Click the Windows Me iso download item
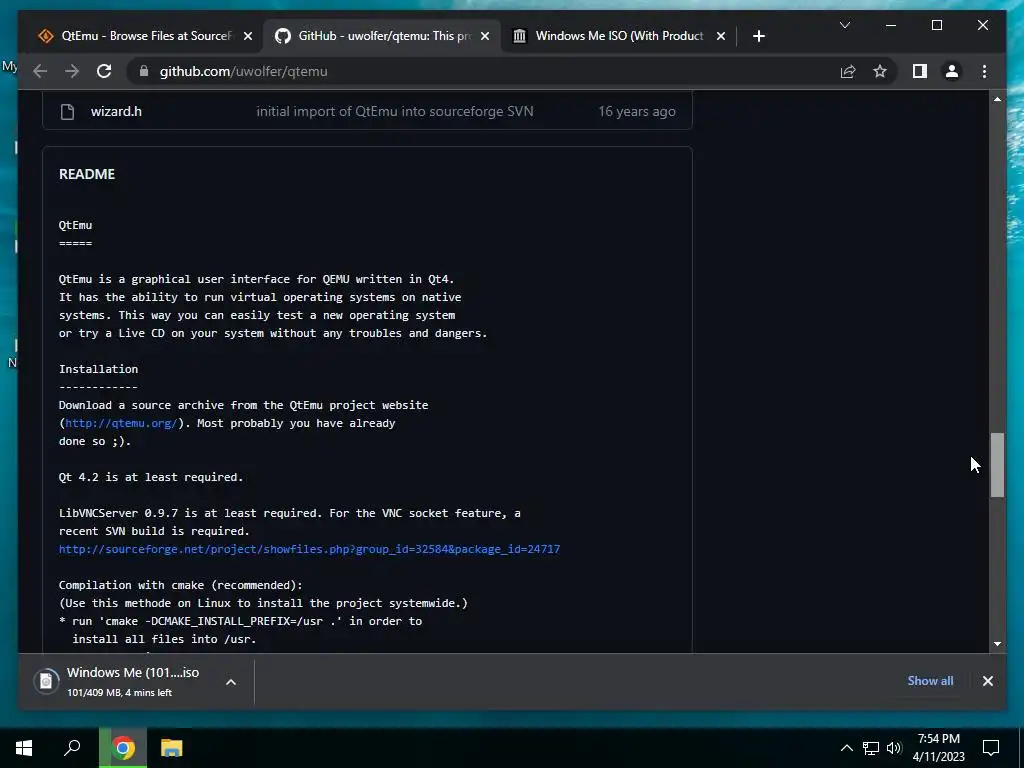The width and height of the screenshot is (1024, 768). pyautogui.click(x=133, y=681)
